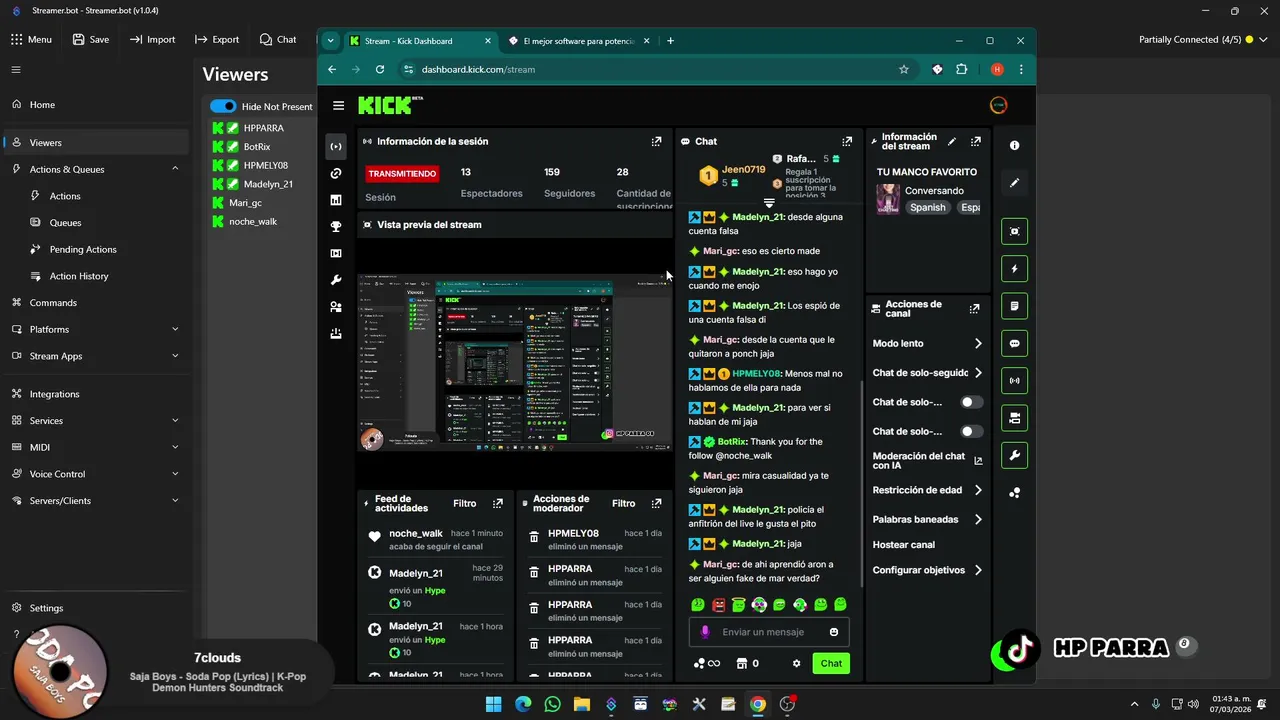Viewport: 1280px width, 720px height.
Task: Click Export in Streamer.bot toolbar
Action: point(216,40)
